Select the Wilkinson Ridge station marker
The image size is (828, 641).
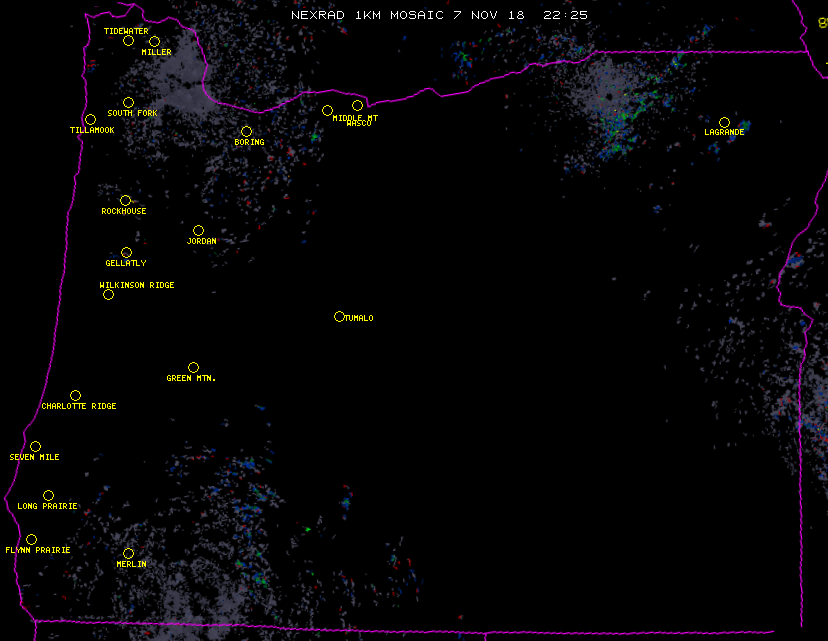[108, 294]
